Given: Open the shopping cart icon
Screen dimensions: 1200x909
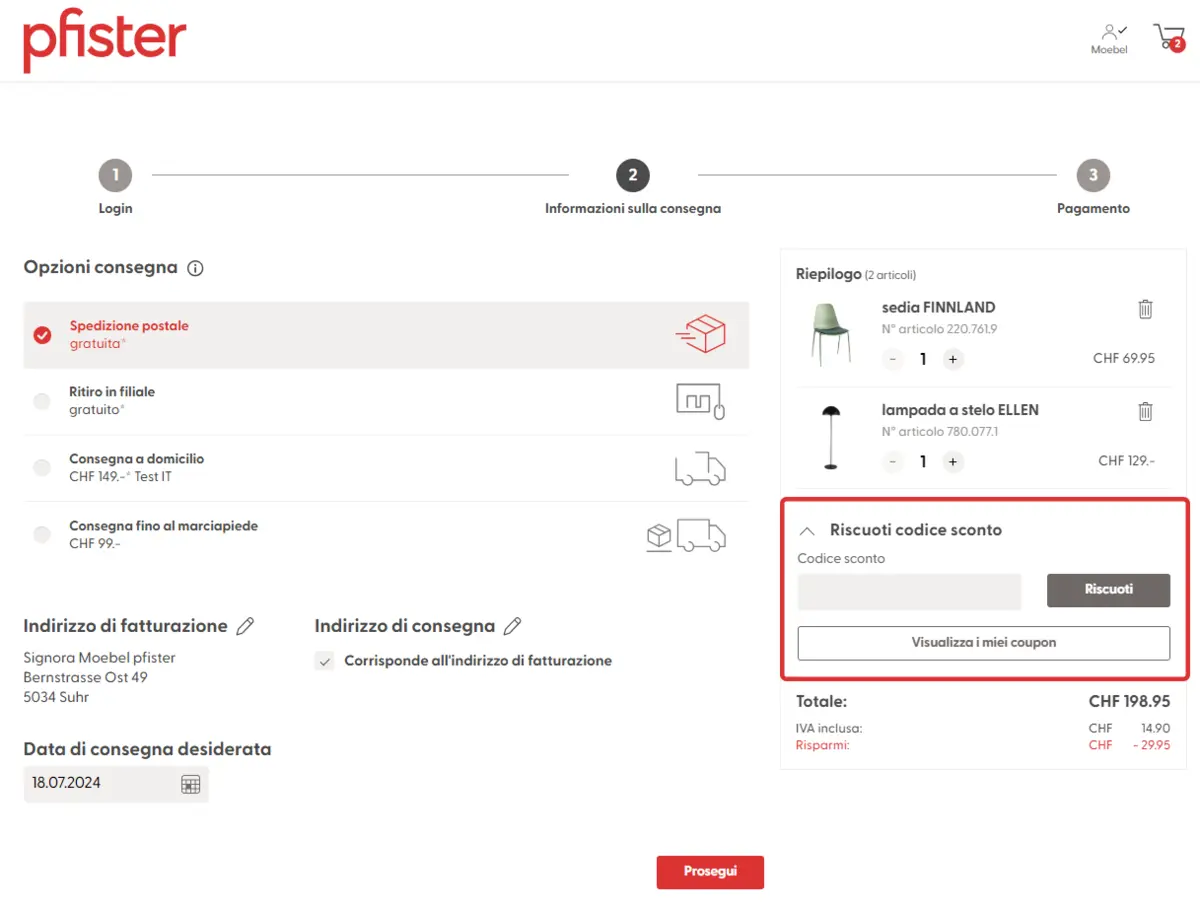Looking at the screenshot, I should [1168, 38].
